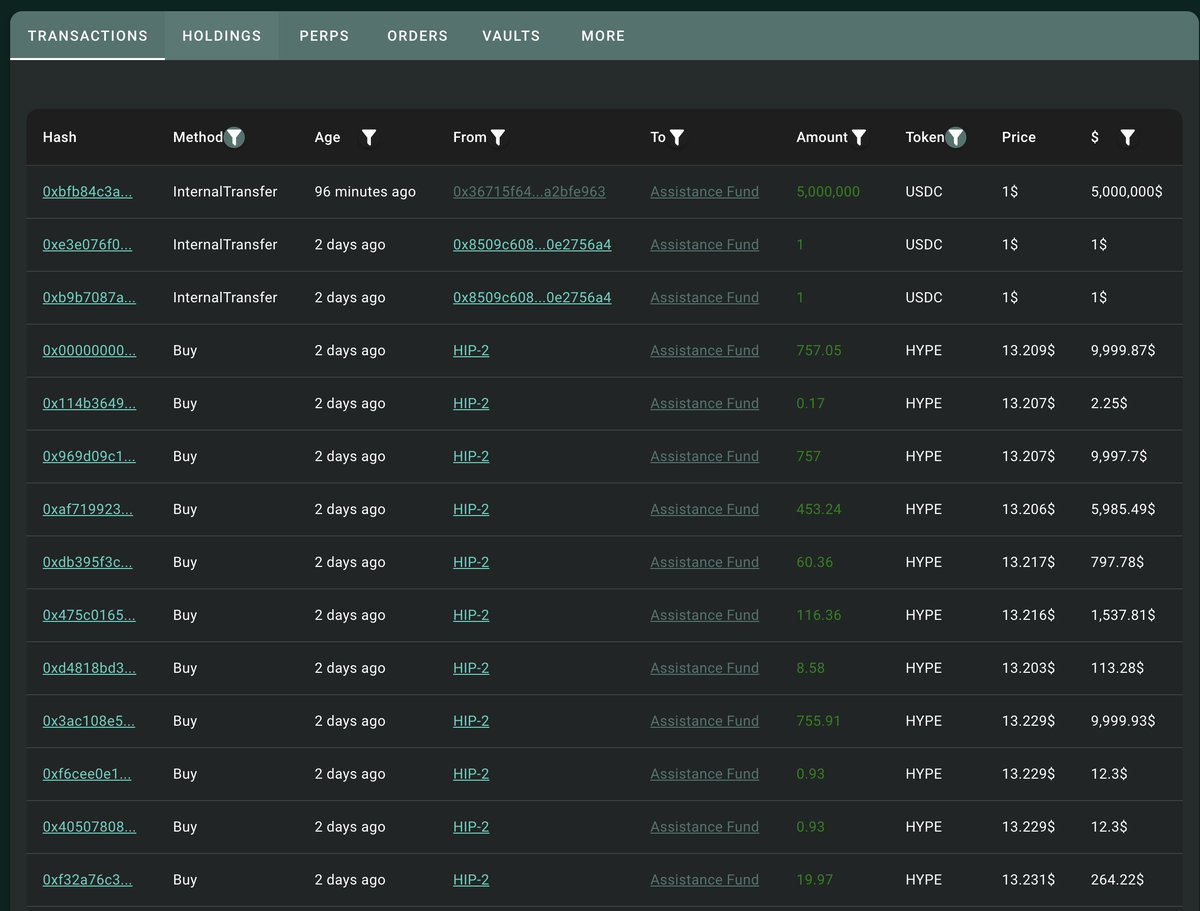Switch to the Orders tab
This screenshot has height=911, width=1200.
pyautogui.click(x=418, y=36)
